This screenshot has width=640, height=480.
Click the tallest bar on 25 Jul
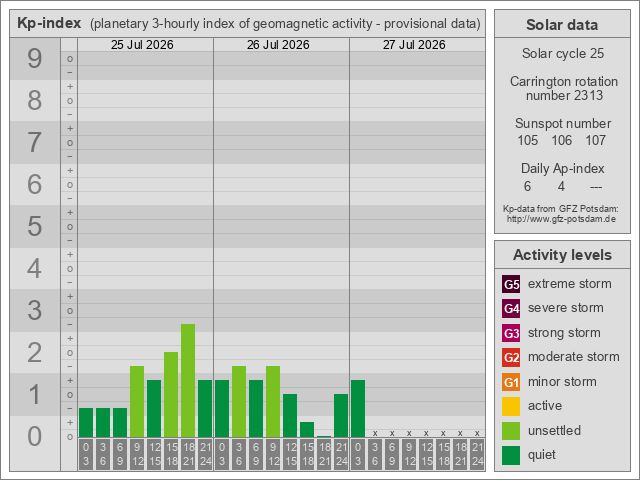click(188, 381)
